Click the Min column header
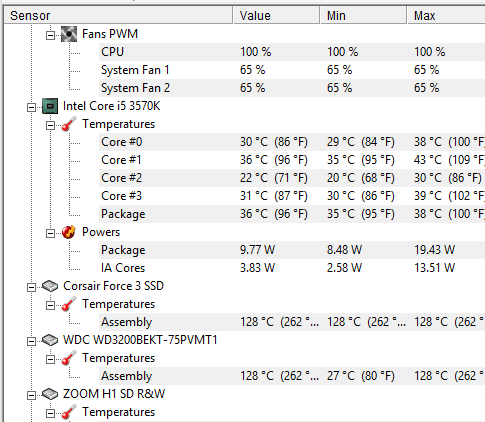 pyautogui.click(x=363, y=16)
